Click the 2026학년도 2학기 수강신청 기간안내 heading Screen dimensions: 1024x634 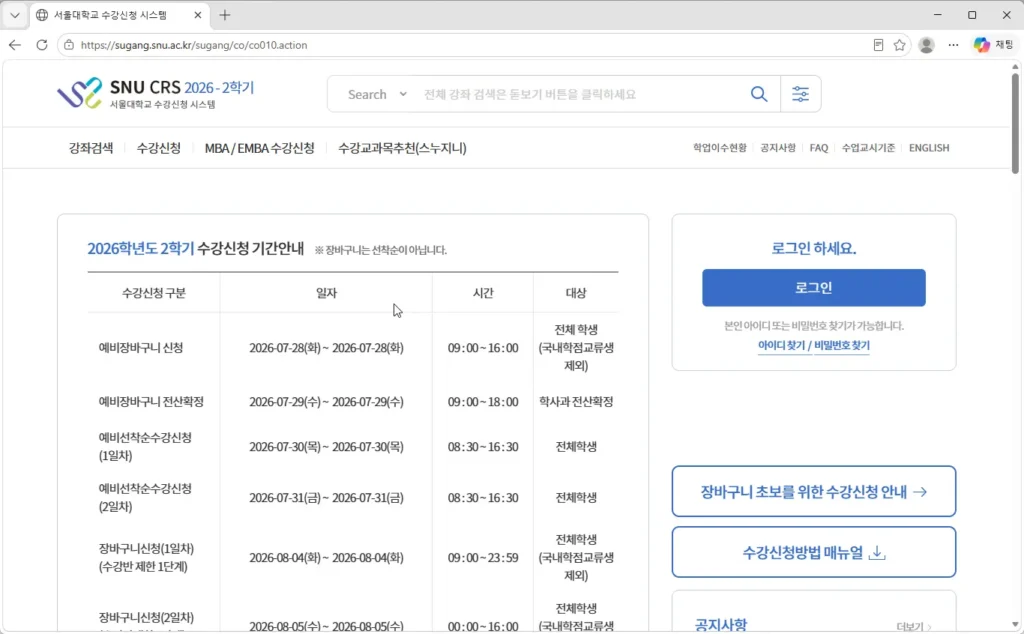tap(196, 249)
